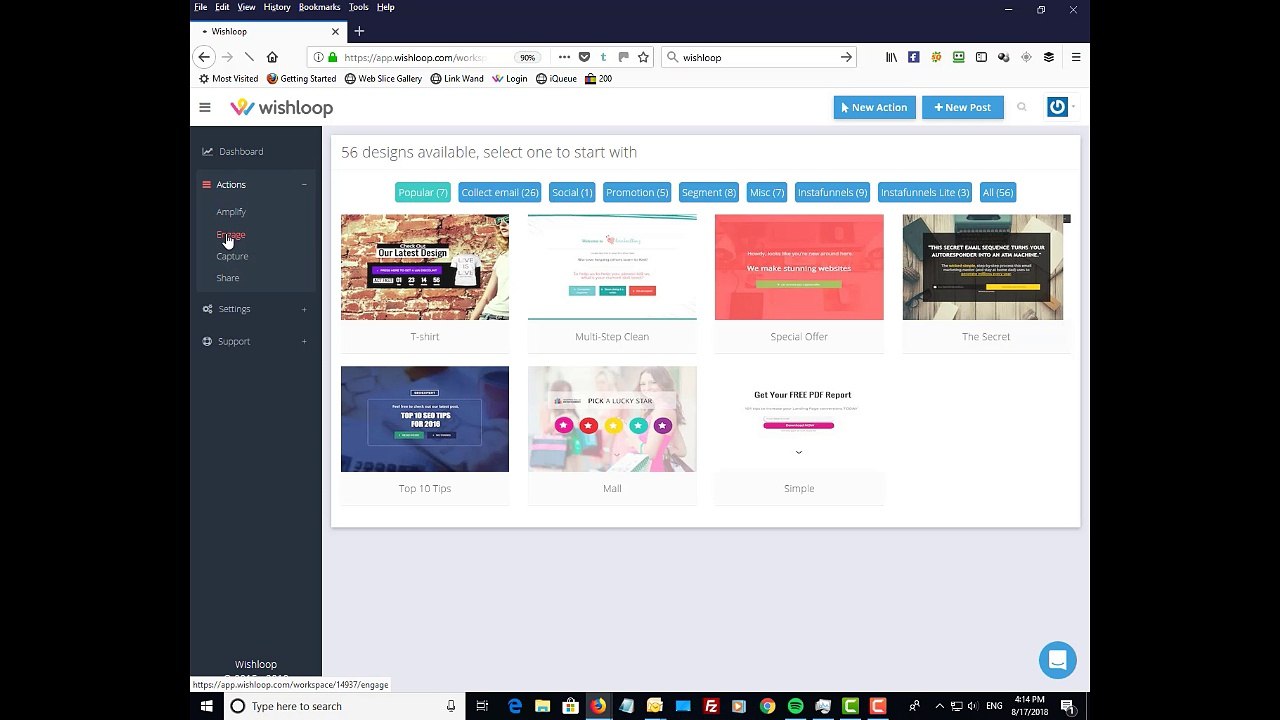Bookmark this page with the star icon
This screenshot has width=1280, height=720.
pos(643,57)
